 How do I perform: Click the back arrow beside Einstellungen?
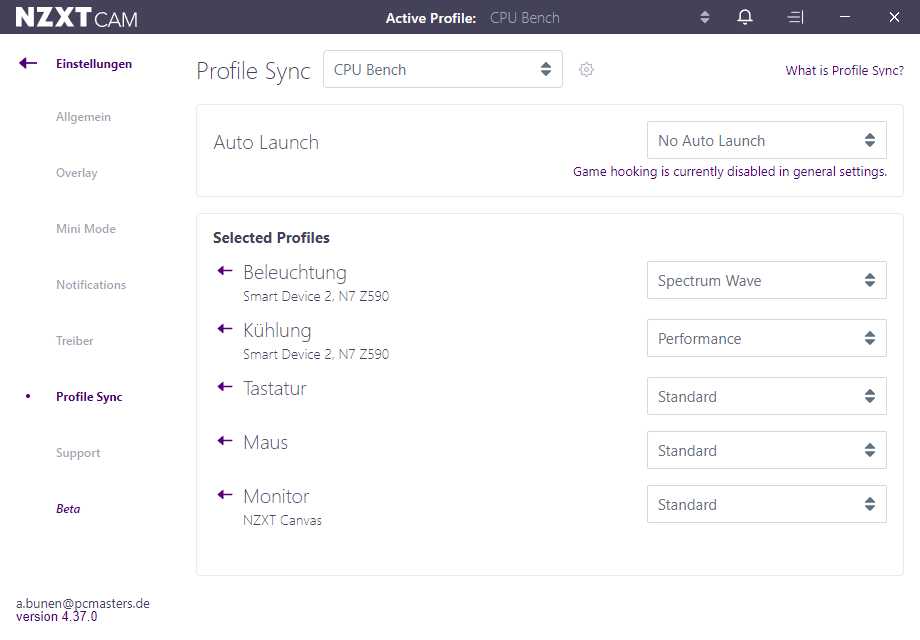pyautogui.click(x=28, y=63)
